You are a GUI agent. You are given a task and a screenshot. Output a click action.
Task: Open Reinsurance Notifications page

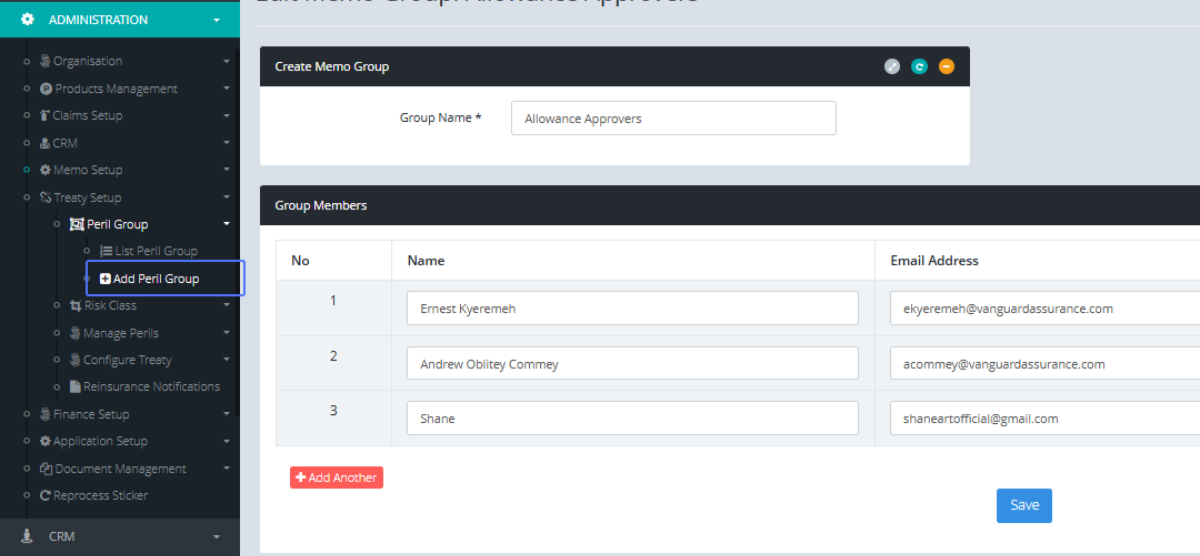tap(151, 387)
